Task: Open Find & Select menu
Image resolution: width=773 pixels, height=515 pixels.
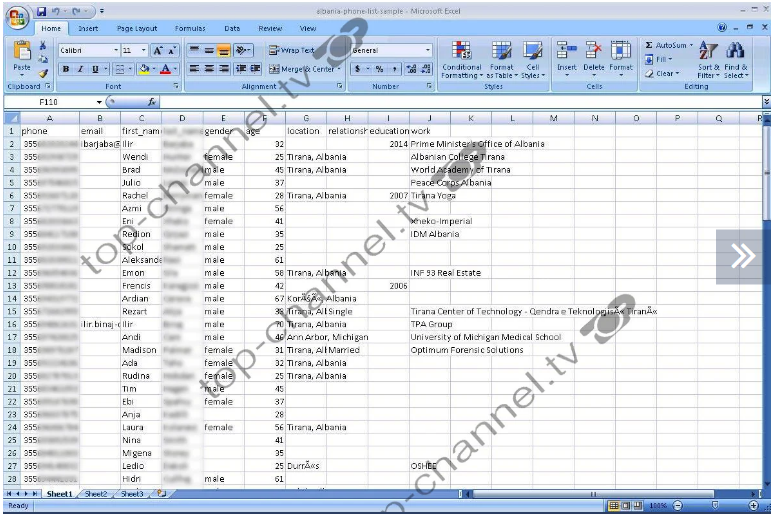Action: 736,60
